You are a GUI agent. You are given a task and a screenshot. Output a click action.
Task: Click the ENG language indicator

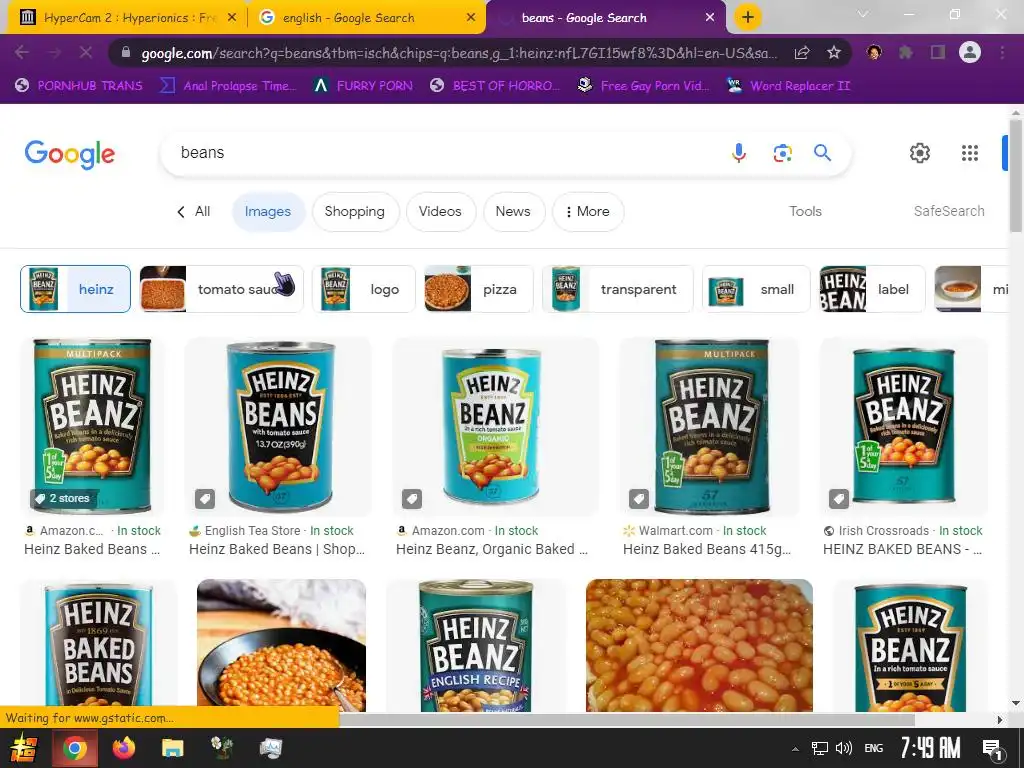point(874,748)
